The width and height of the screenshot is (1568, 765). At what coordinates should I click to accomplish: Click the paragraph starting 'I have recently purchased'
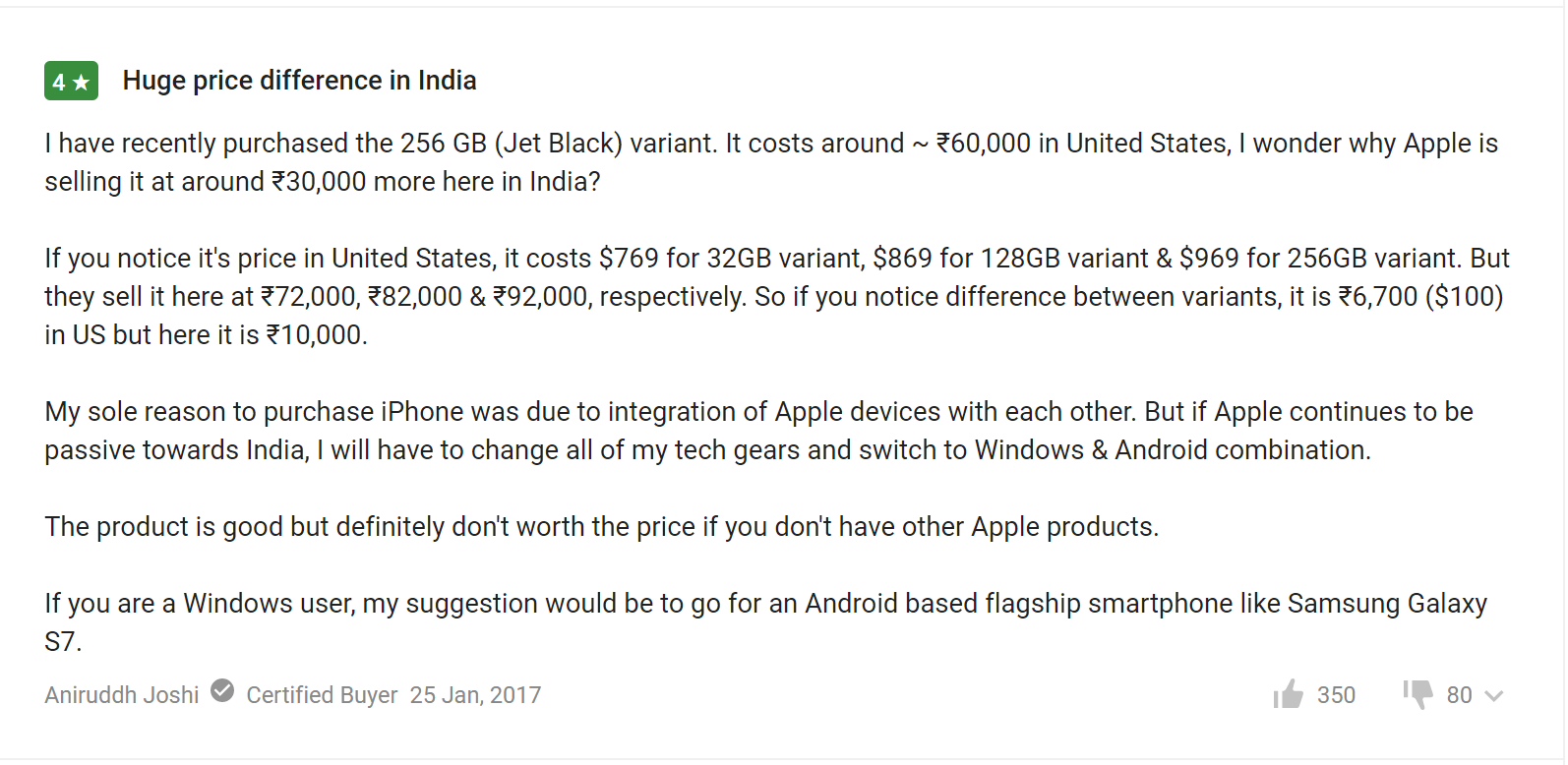(x=771, y=162)
